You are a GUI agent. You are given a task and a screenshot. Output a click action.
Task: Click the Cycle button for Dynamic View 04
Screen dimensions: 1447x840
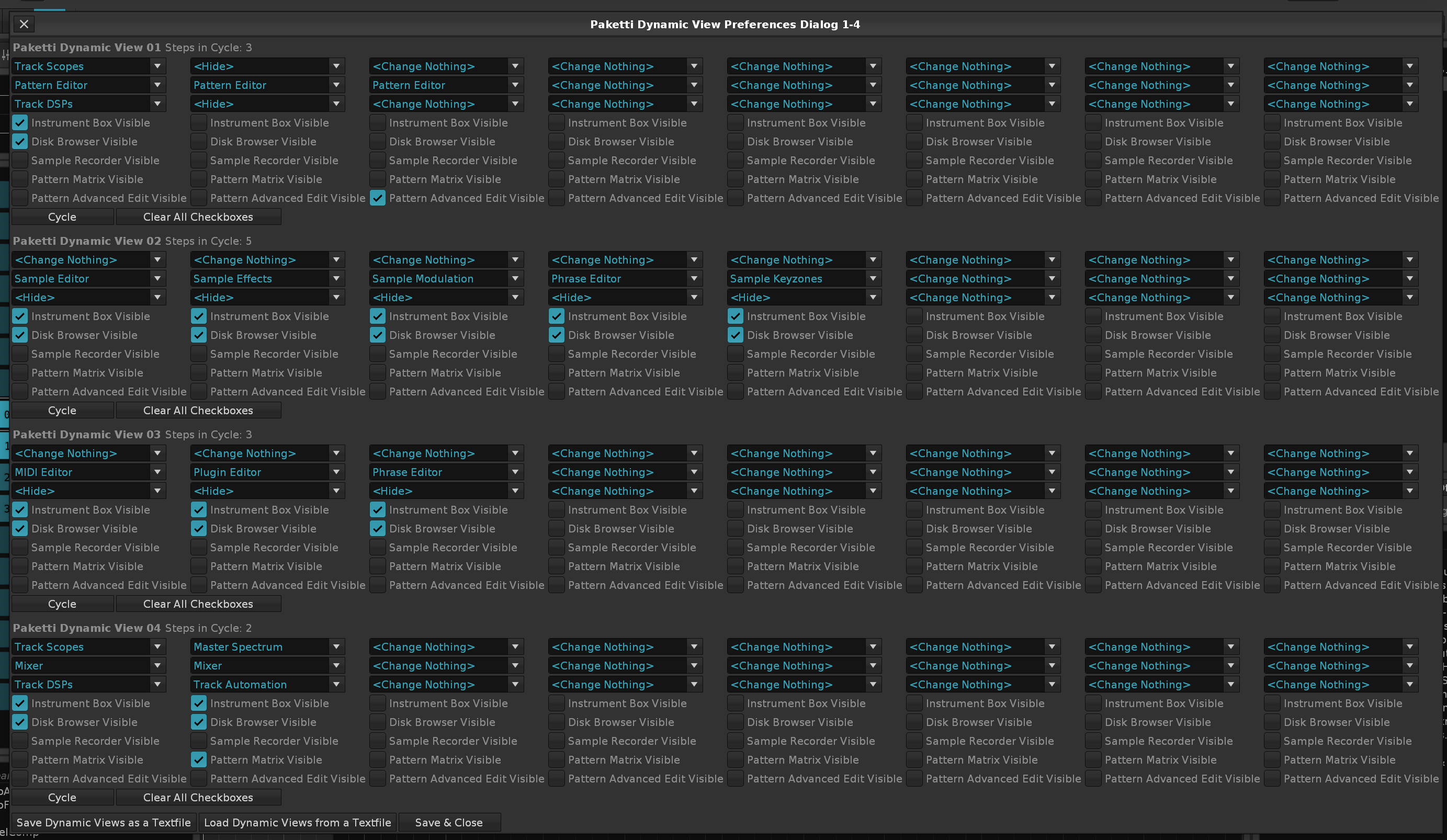[62, 798]
